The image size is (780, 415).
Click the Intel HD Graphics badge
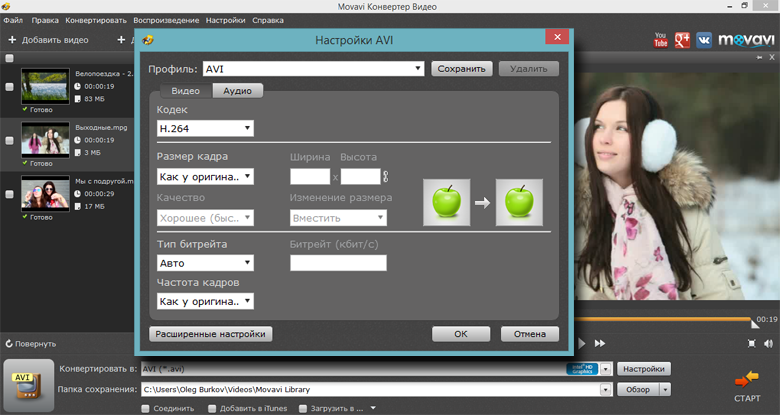[x=582, y=369]
